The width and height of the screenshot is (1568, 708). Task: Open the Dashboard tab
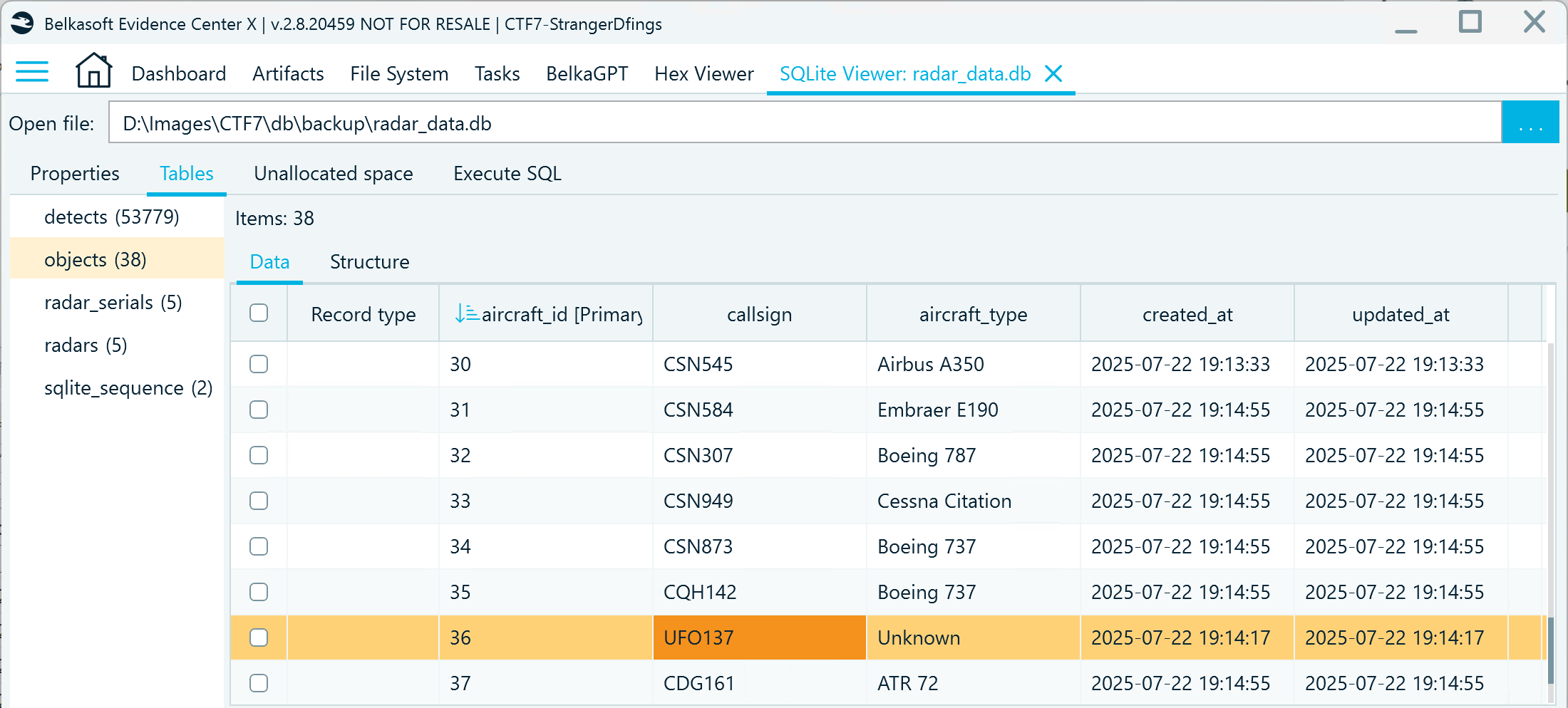pyautogui.click(x=179, y=73)
